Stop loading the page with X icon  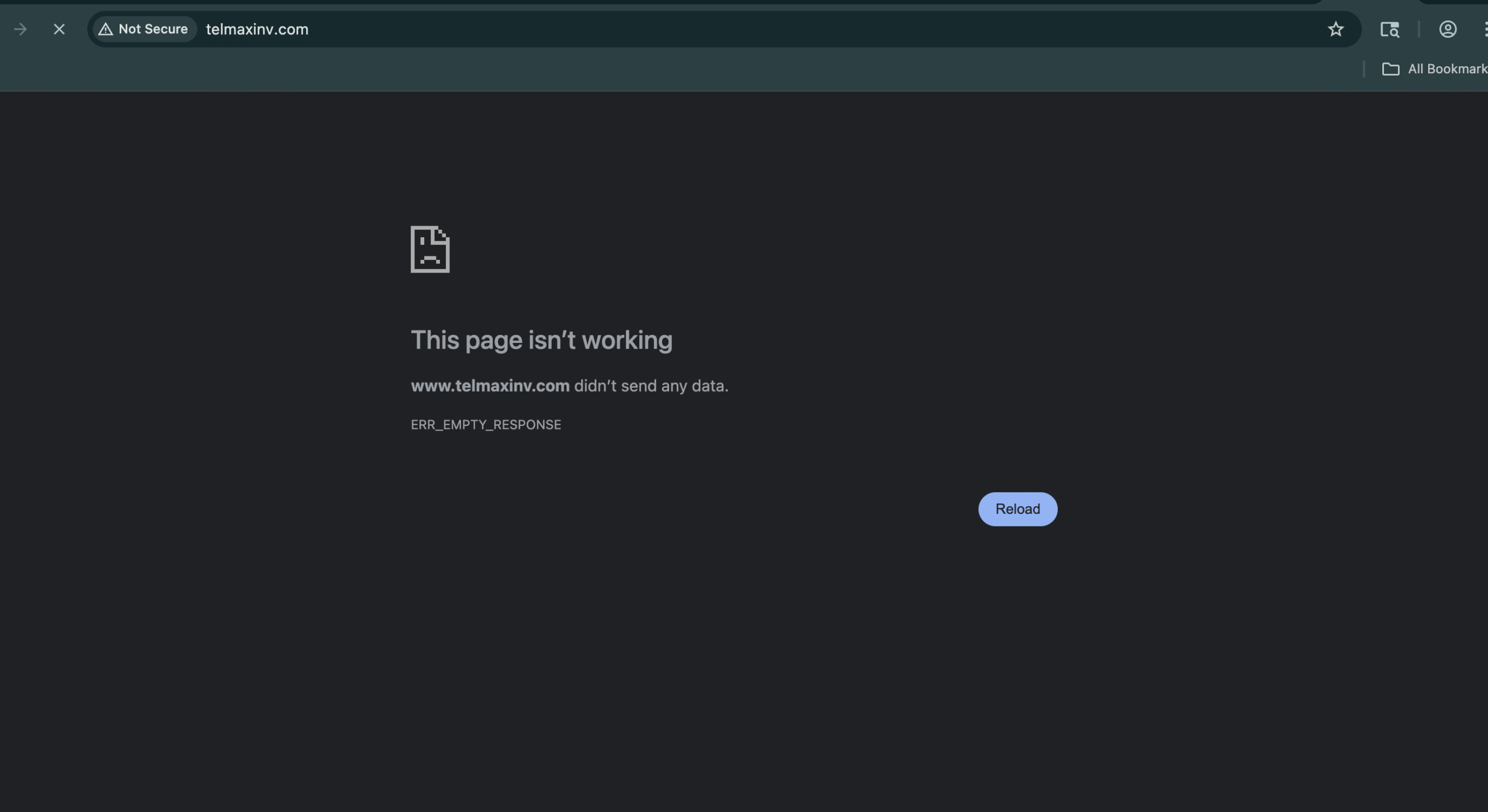pos(59,29)
